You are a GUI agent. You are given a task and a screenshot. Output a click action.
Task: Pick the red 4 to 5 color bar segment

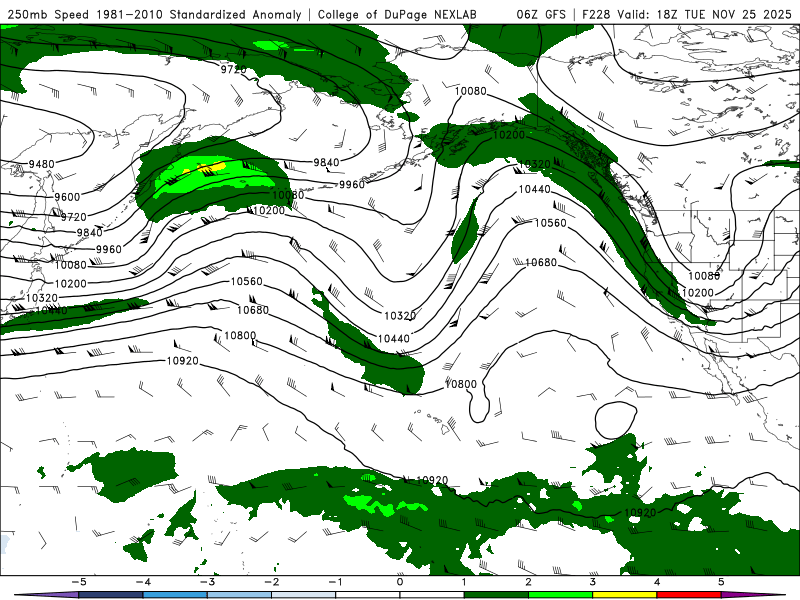[x=689, y=595]
